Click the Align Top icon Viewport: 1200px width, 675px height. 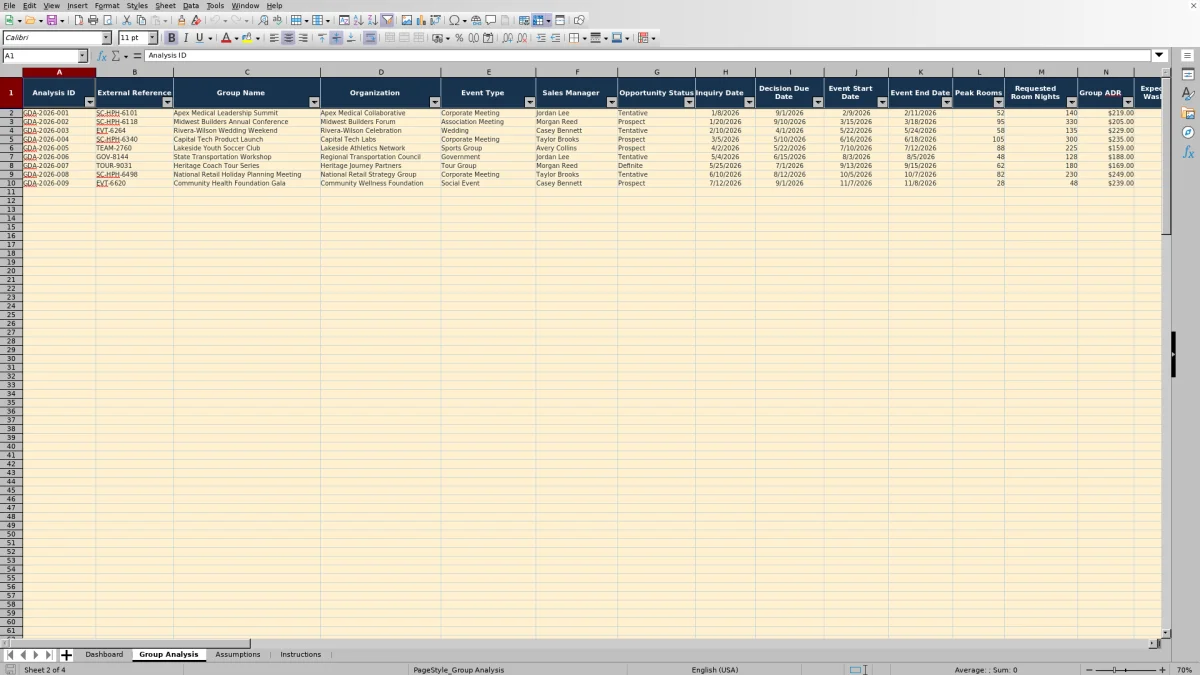[322, 38]
